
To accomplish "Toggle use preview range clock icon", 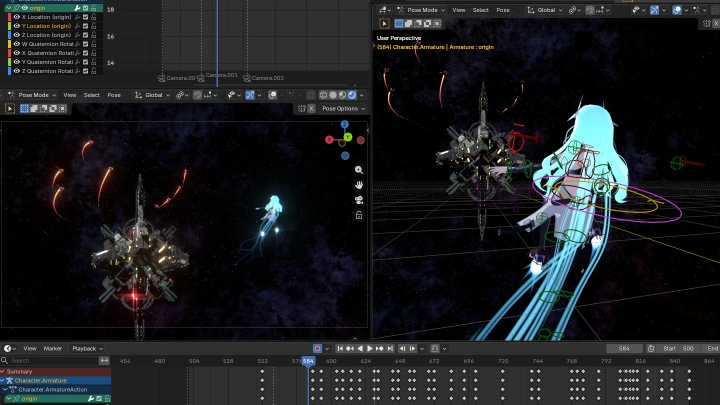I will 651,349.
